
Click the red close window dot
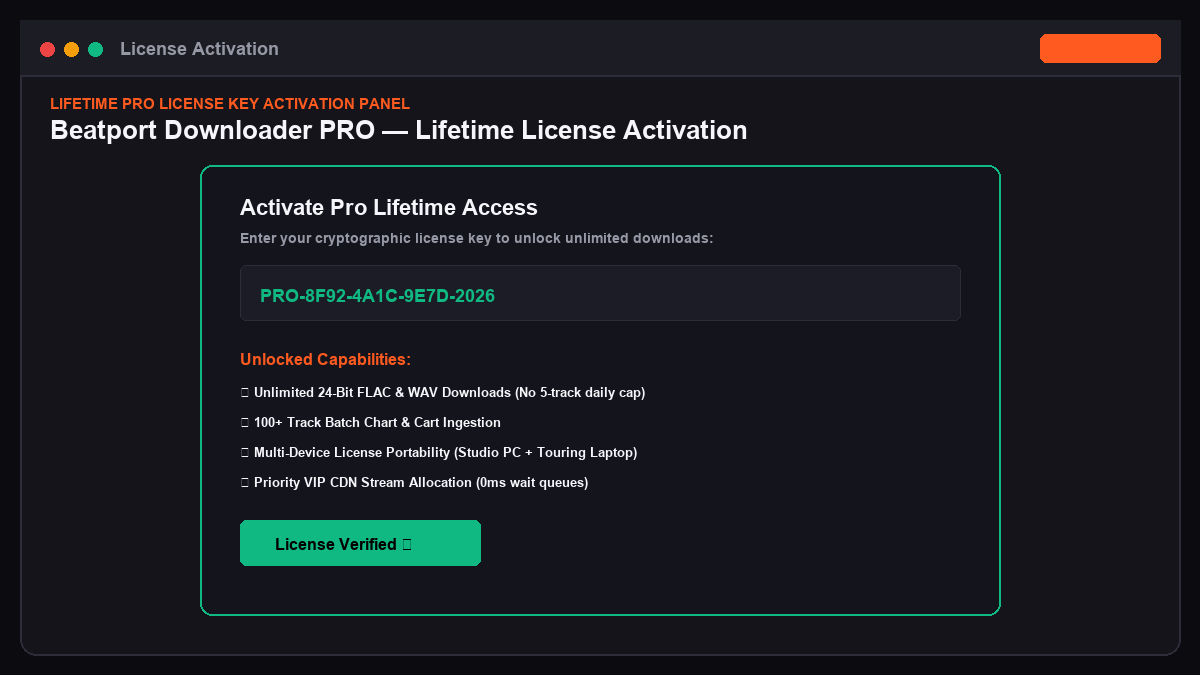47,49
